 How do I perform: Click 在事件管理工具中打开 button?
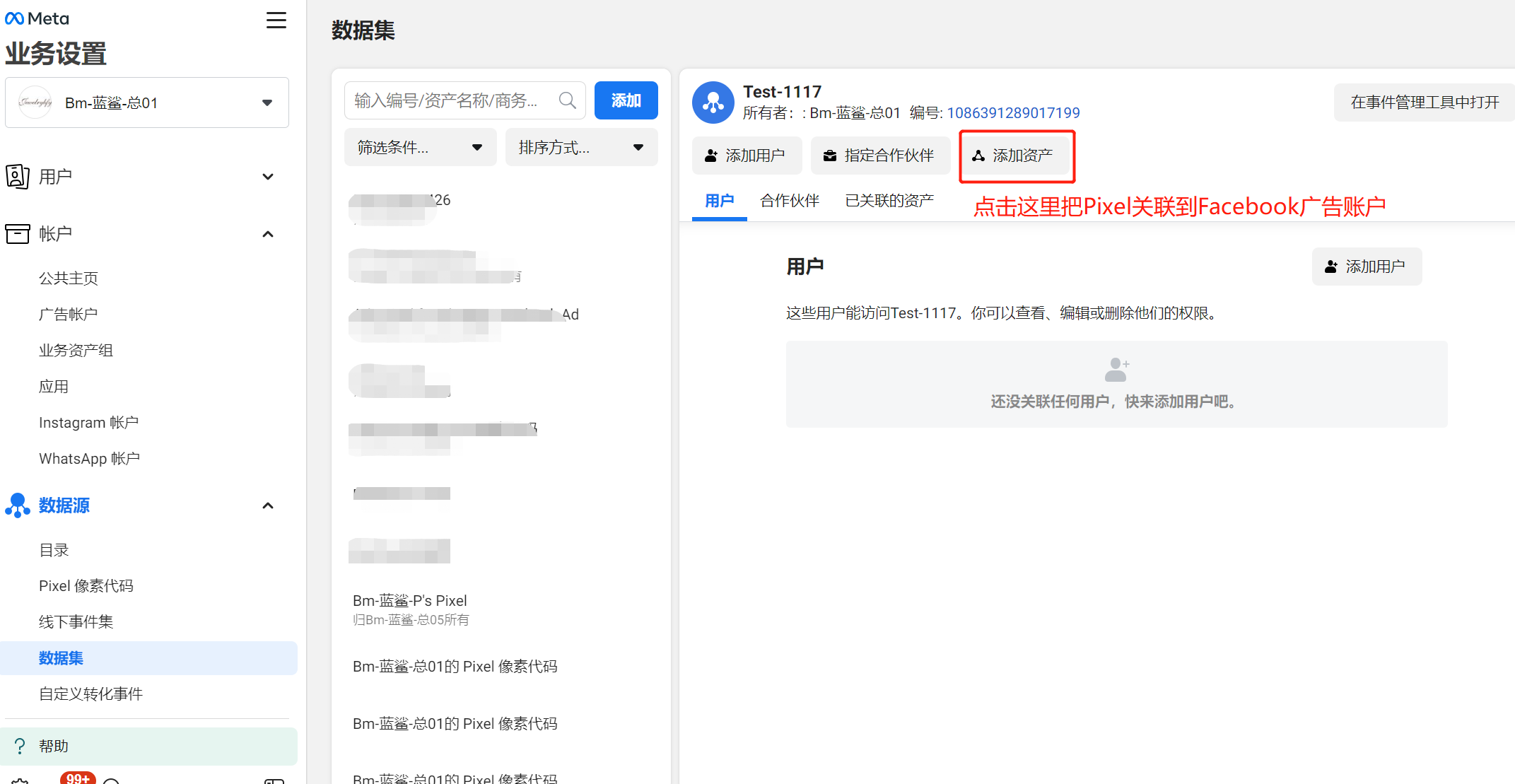(x=1424, y=103)
